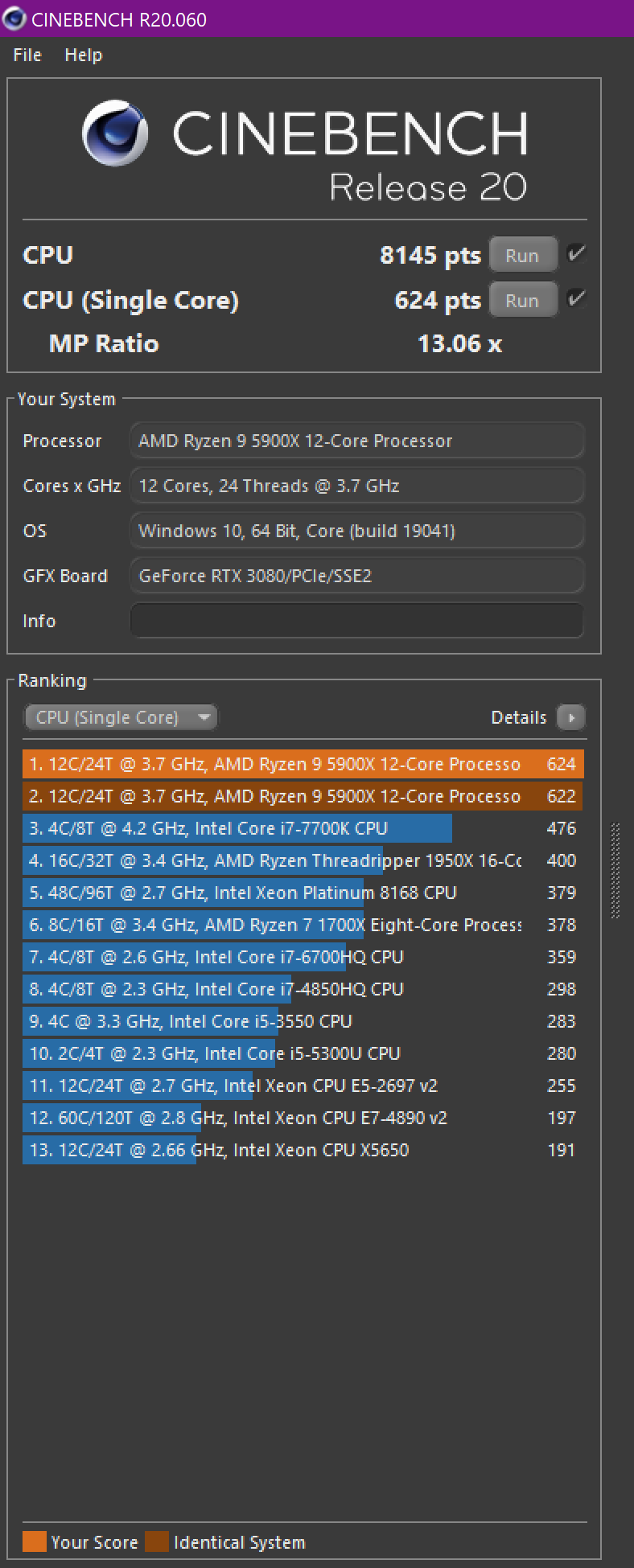
Task: Open the CPU (Single Core) ranking dropdown
Action: click(x=121, y=717)
